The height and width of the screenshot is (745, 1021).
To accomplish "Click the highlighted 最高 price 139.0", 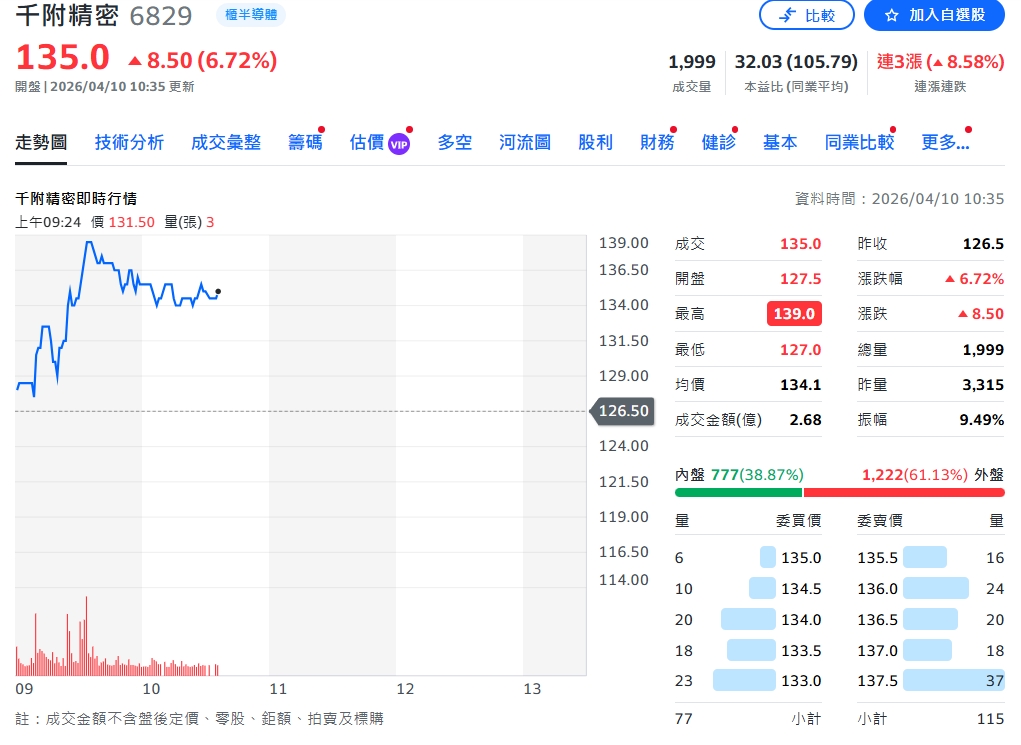I will [792, 313].
